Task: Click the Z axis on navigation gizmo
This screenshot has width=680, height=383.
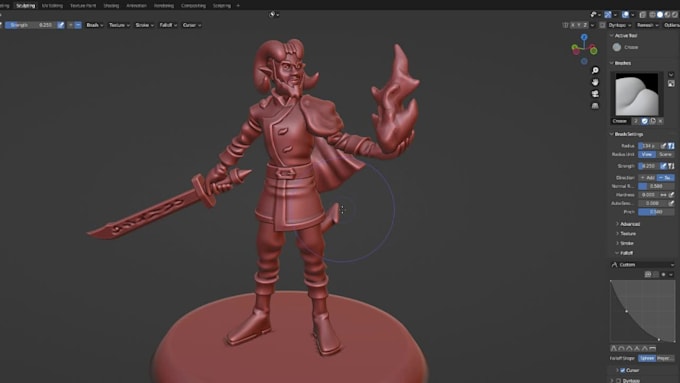Action: click(584, 37)
